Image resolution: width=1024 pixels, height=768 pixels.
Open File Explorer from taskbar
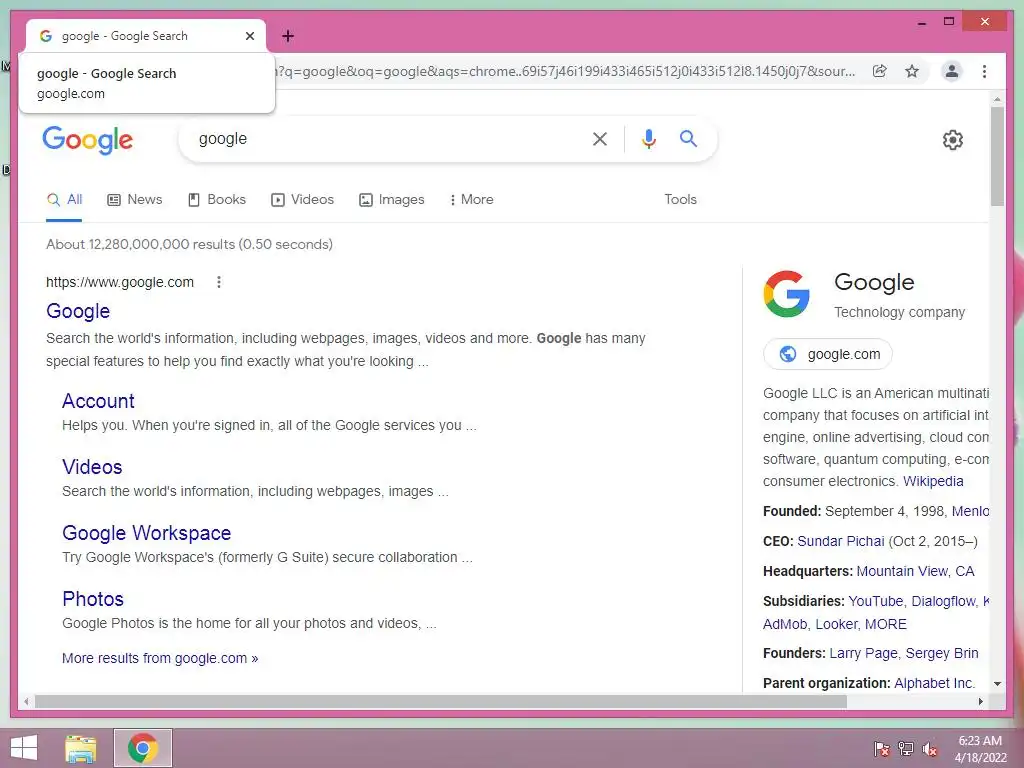tap(81, 748)
